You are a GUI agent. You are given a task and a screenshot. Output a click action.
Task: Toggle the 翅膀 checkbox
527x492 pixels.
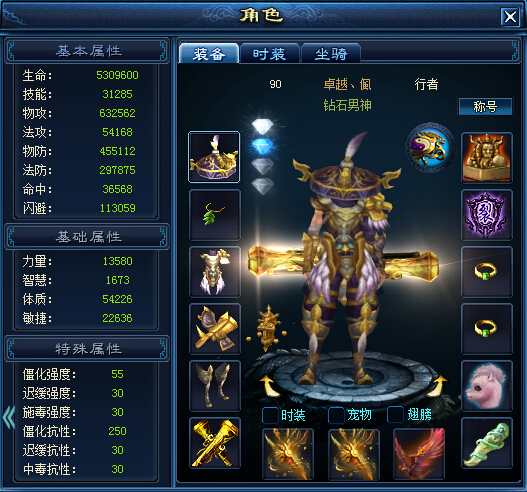[x=395, y=415]
